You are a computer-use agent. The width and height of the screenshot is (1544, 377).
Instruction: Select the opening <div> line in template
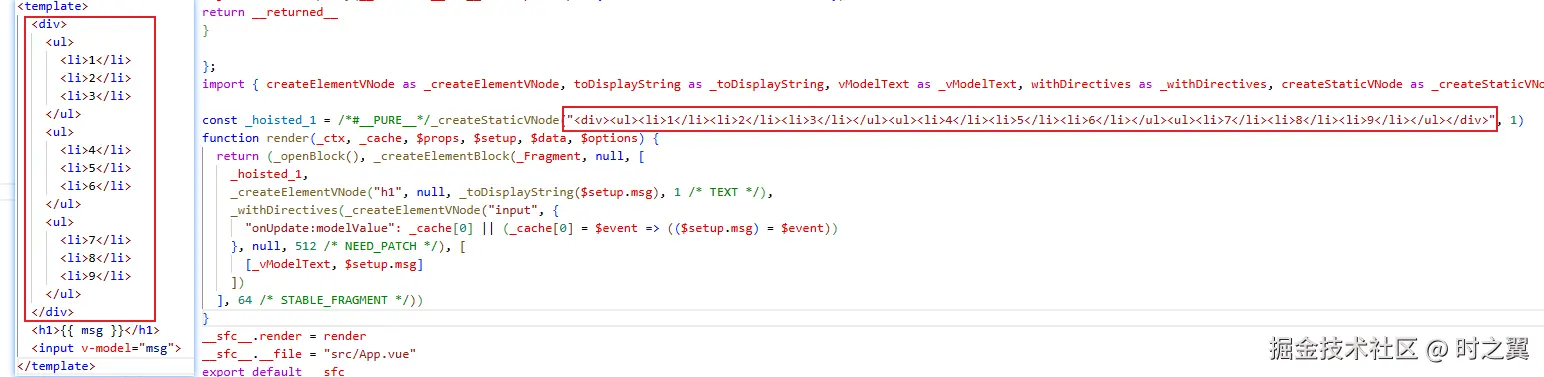coord(49,24)
